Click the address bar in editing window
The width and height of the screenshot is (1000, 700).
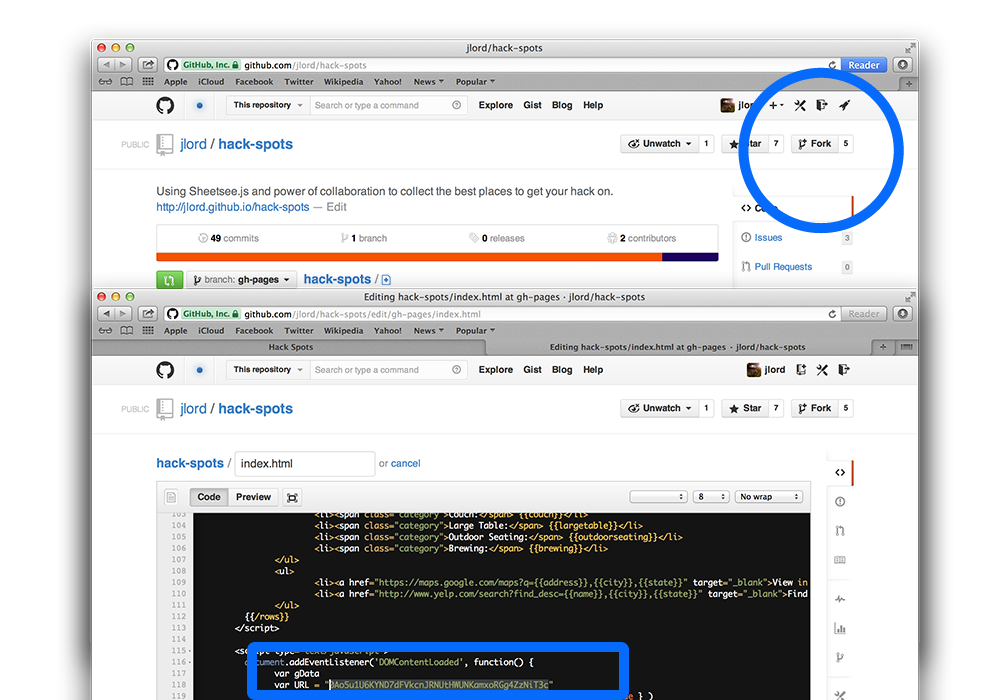501,314
